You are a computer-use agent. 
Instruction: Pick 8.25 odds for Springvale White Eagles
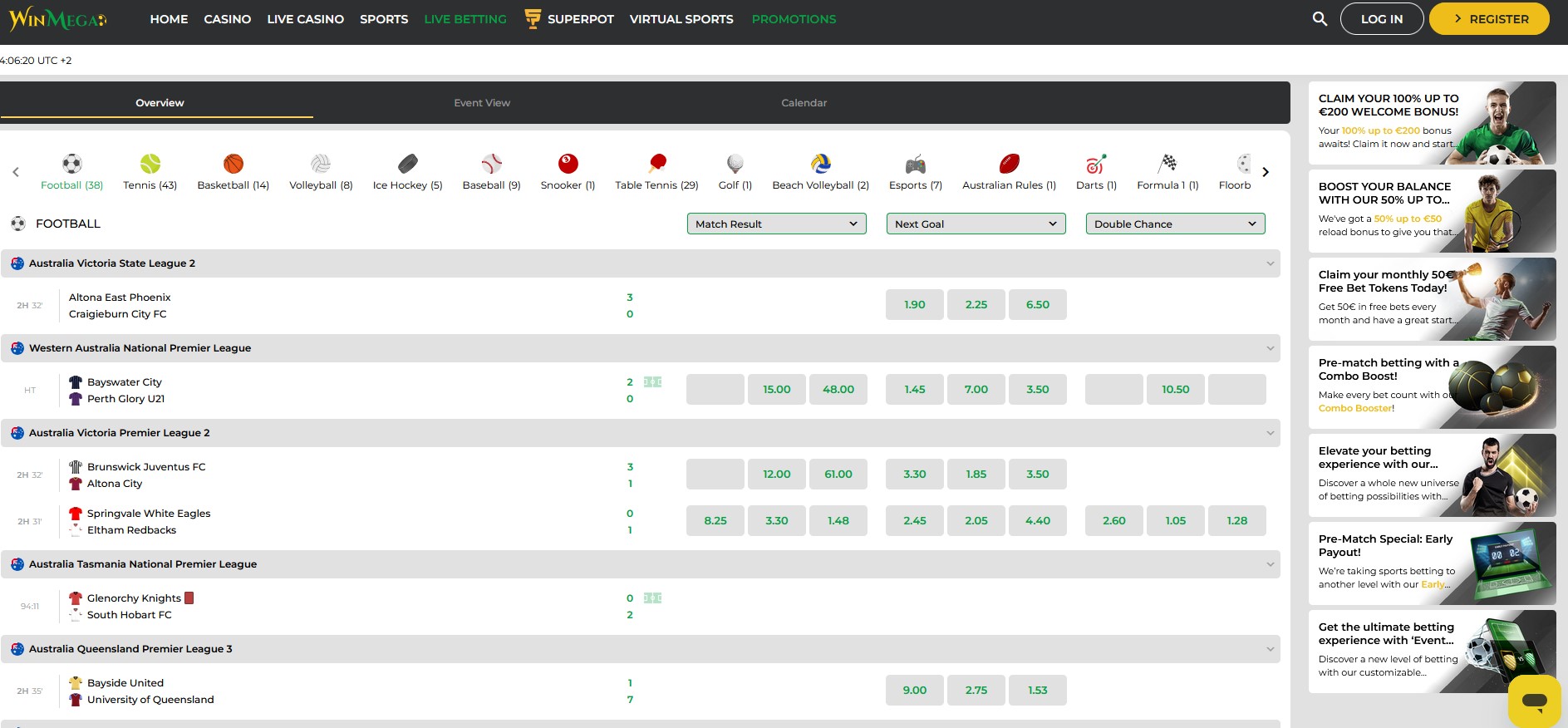click(x=715, y=521)
